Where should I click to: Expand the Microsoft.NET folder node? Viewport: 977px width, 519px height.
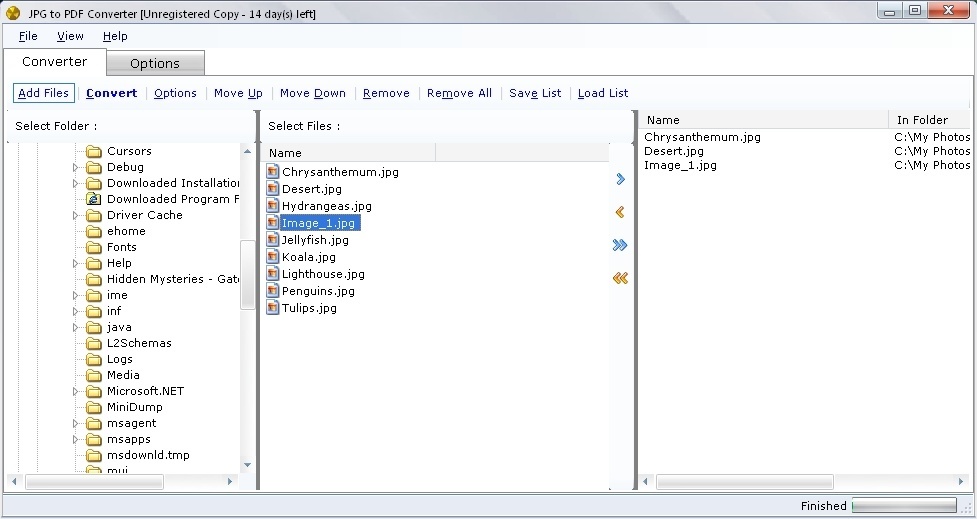click(75, 391)
